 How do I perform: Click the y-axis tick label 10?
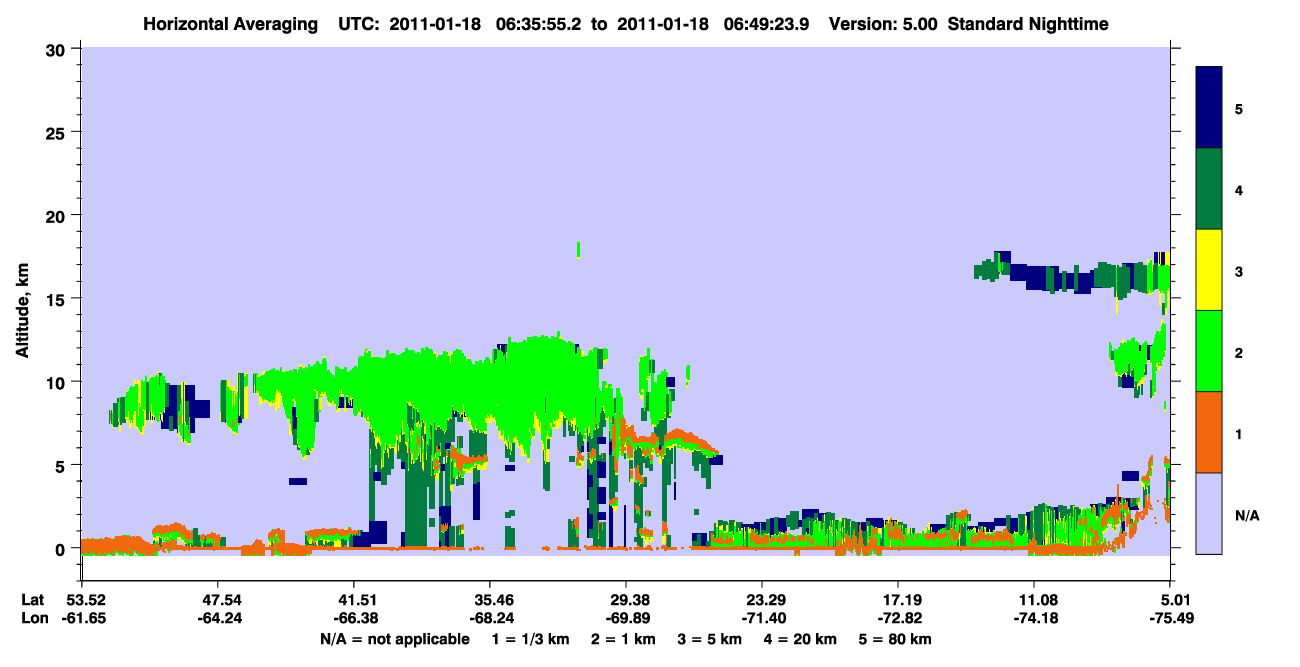click(58, 382)
